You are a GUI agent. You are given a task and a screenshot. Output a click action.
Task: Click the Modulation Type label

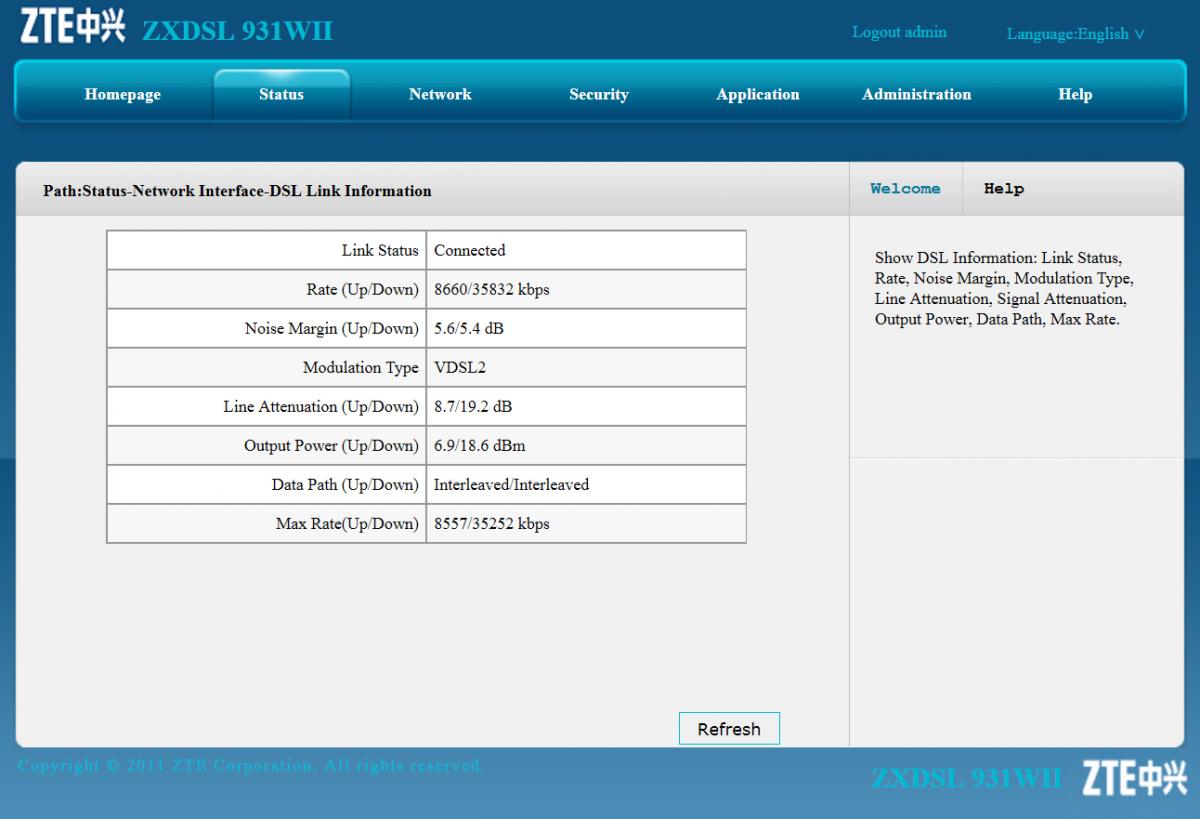click(x=361, y=367)
